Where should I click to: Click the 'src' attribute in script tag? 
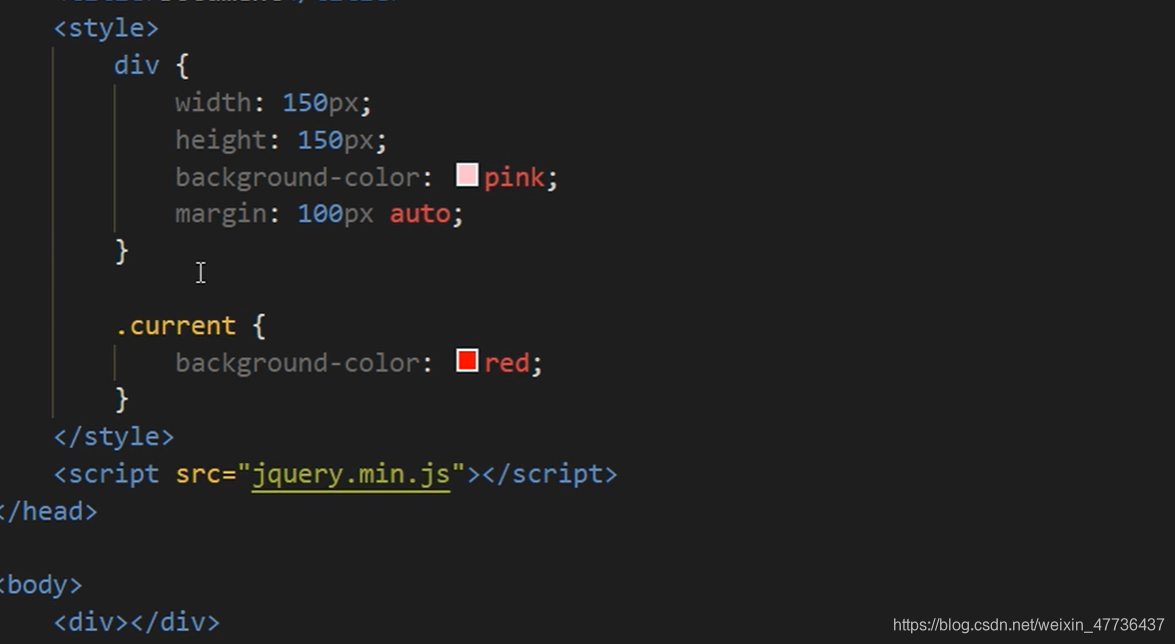tap(198, 475)
